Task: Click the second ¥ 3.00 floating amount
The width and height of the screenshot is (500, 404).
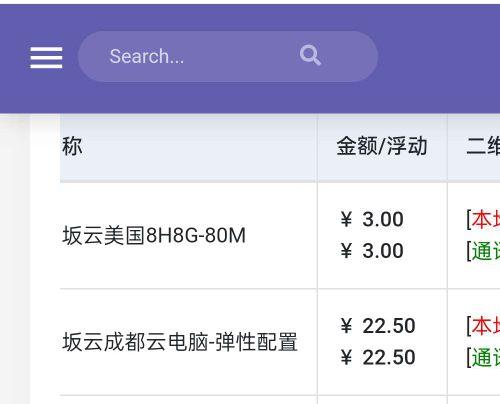Action: [372, 251]
